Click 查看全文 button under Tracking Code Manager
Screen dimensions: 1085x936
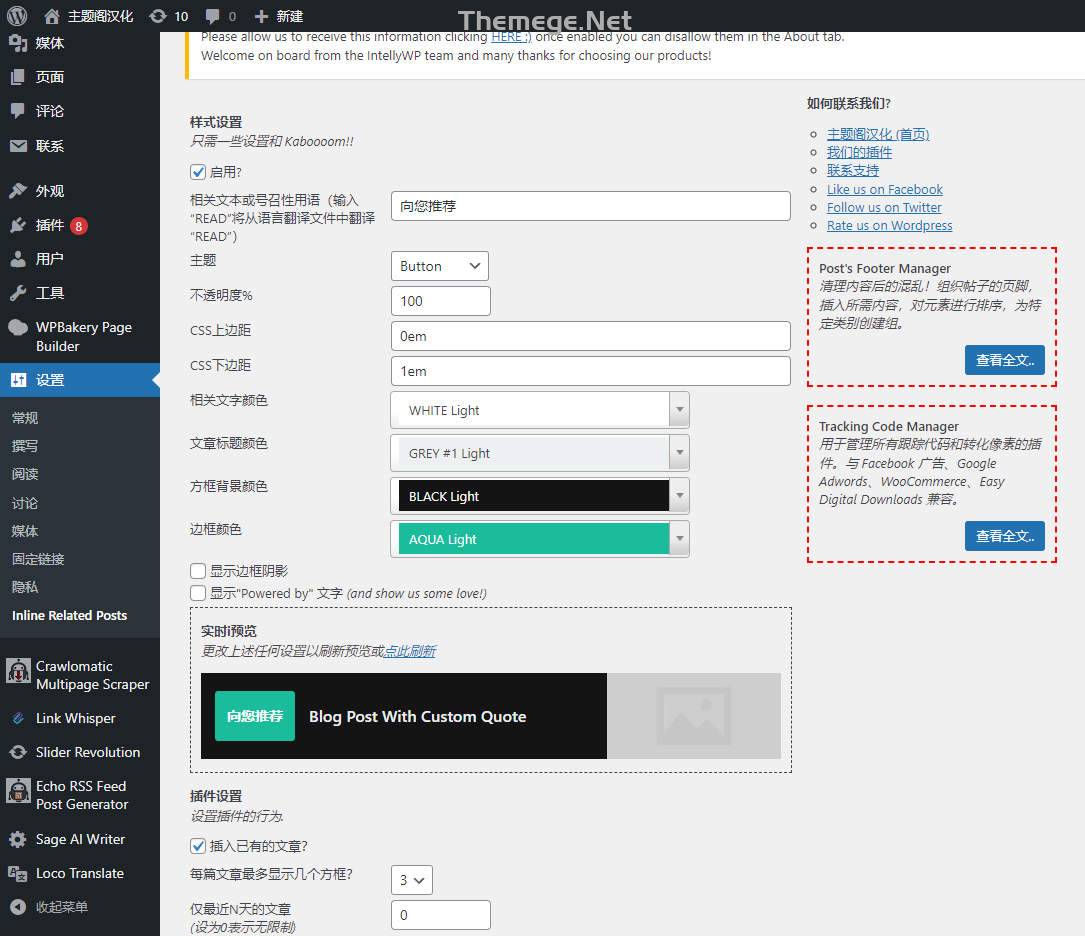coord(1005,536)
